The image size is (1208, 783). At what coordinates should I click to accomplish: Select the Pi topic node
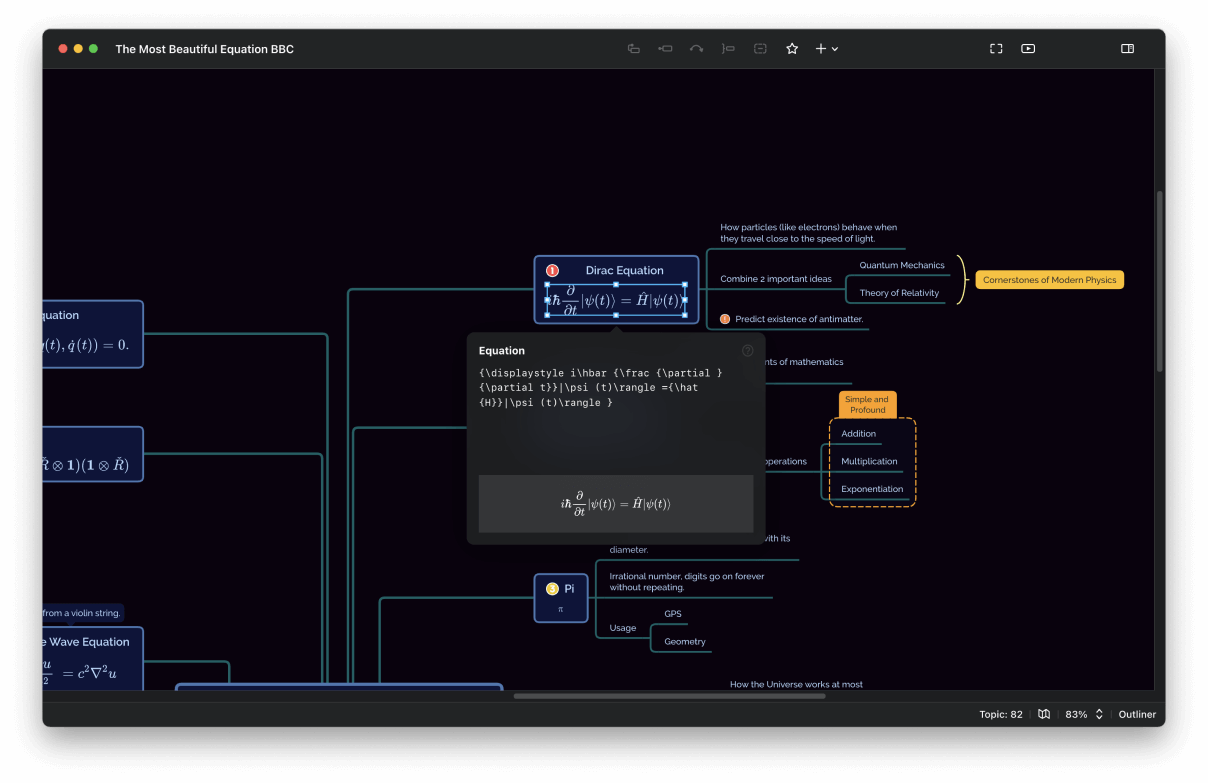(561, 598)
